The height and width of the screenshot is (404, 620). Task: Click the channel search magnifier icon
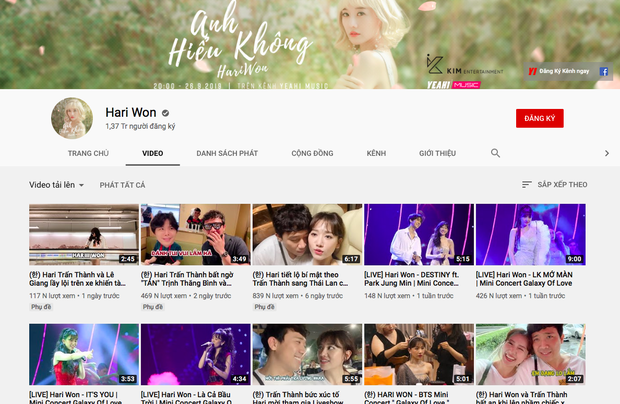coord(495,153)
